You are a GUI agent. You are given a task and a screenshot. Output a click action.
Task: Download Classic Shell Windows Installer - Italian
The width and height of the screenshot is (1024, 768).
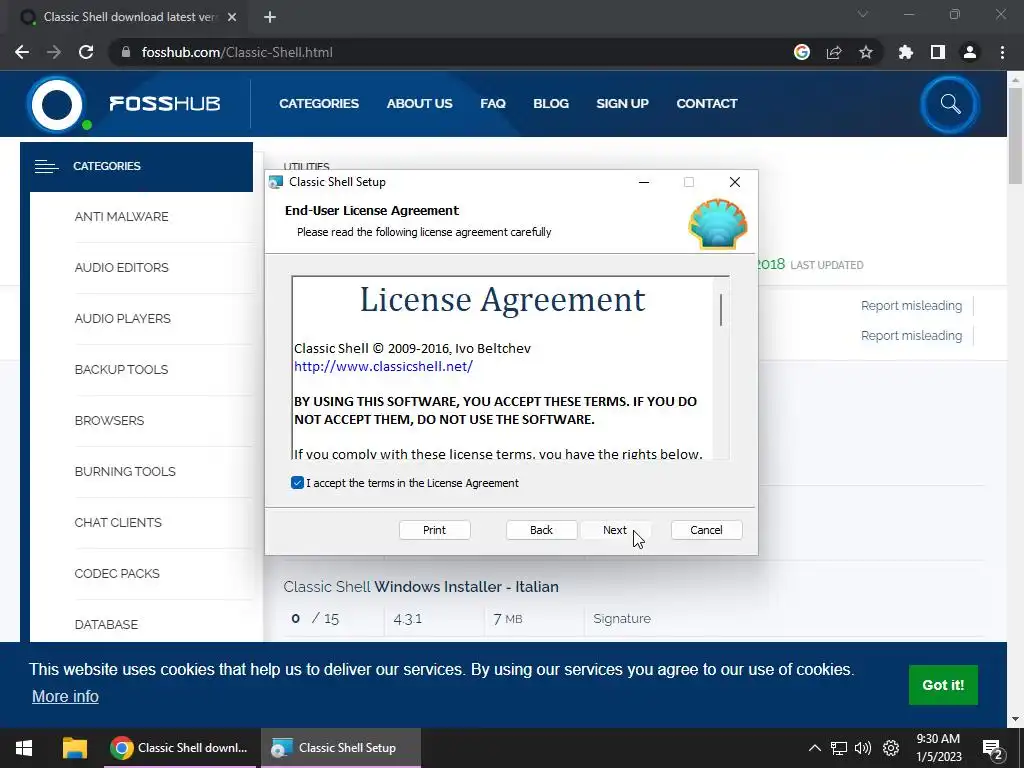[x=421, y=586]
